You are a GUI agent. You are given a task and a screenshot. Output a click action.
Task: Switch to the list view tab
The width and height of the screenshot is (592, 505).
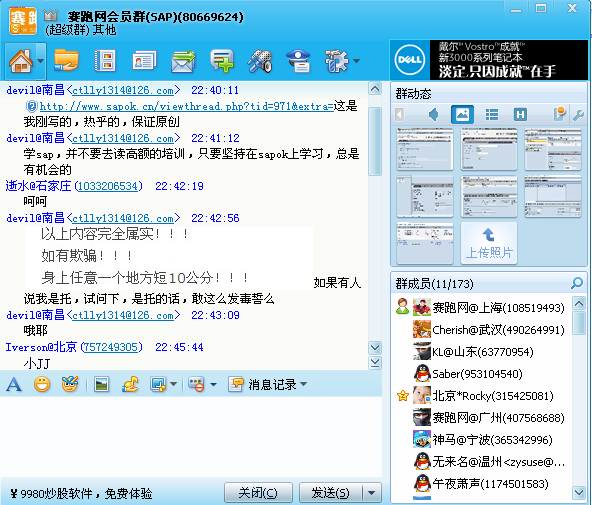point(492,114)
